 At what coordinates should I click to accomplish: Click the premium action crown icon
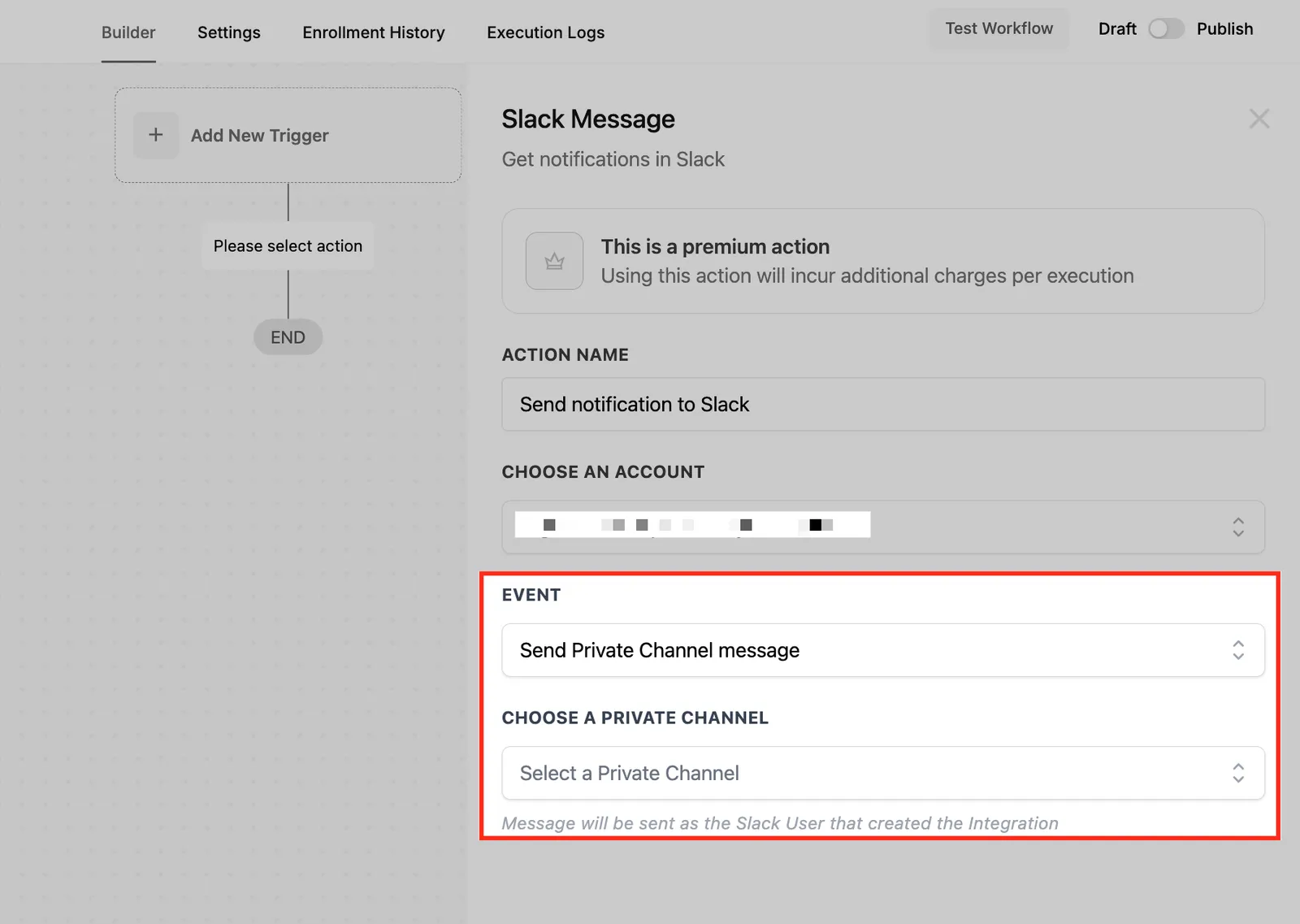pyautogui.click(x=554, y=261)
